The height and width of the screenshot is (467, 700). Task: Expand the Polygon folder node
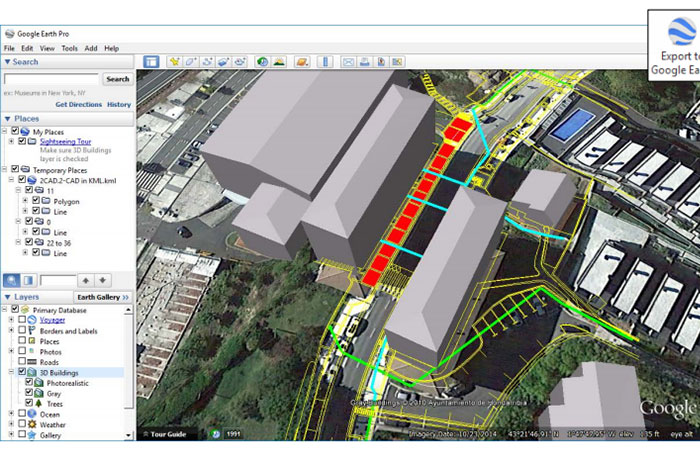[25, 200]
